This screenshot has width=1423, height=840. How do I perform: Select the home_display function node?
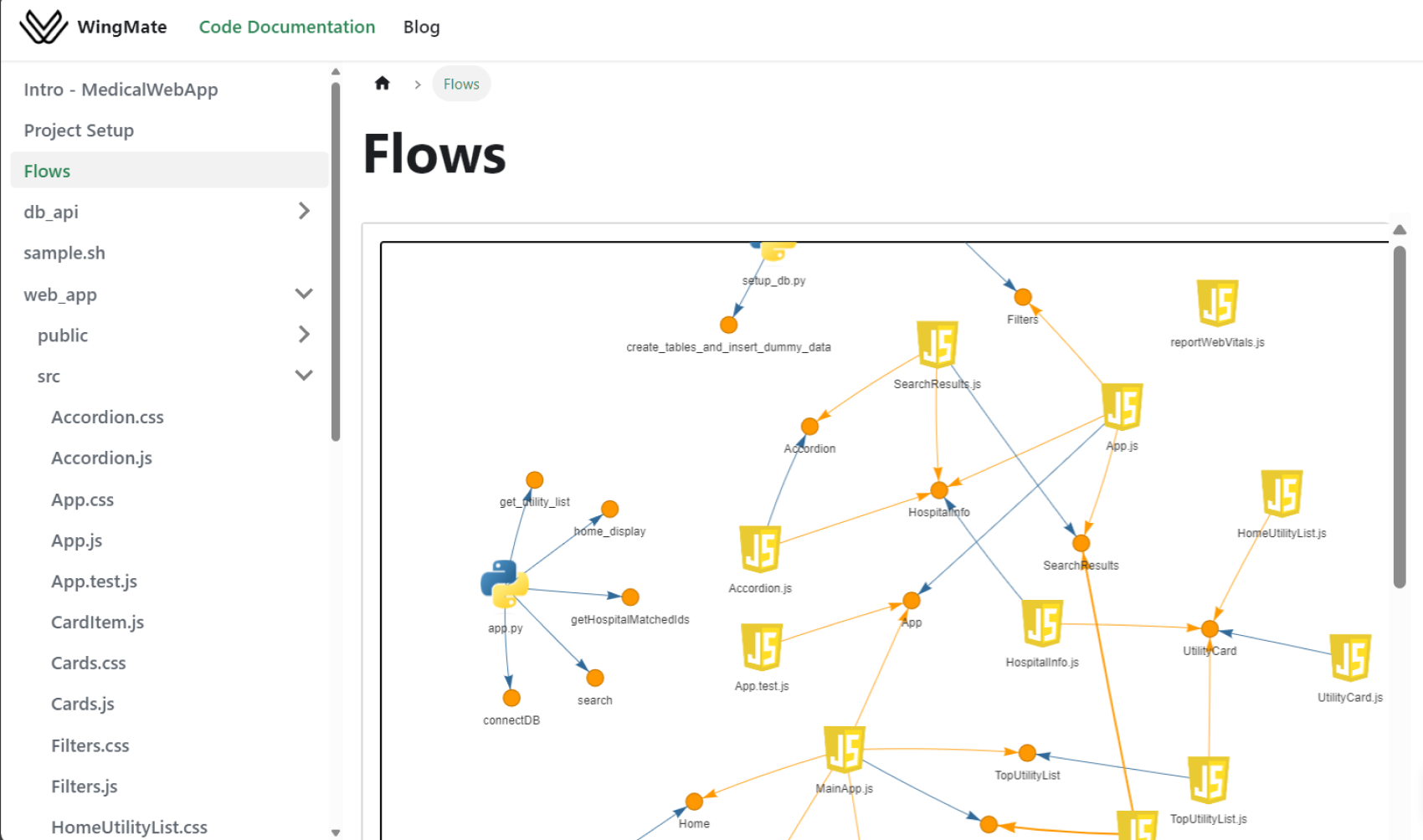(610, 509)
